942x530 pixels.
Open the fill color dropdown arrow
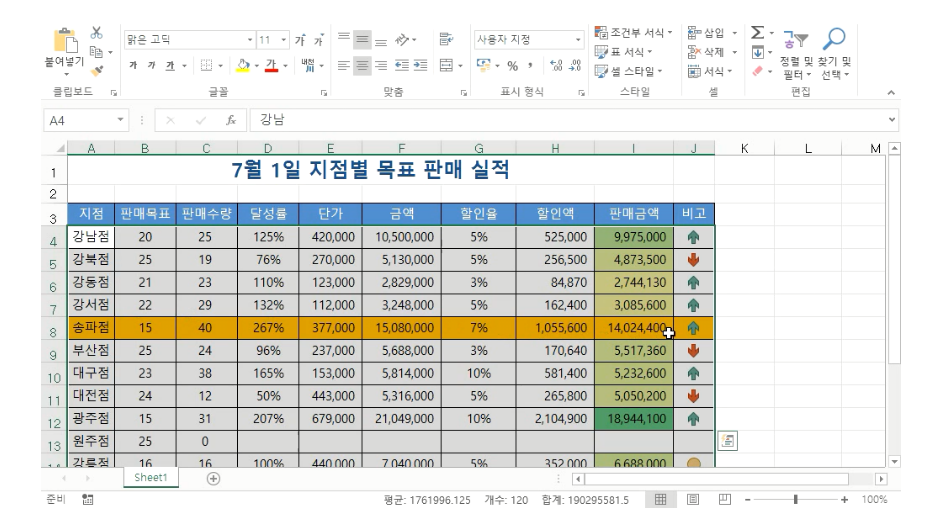(257, 65)
